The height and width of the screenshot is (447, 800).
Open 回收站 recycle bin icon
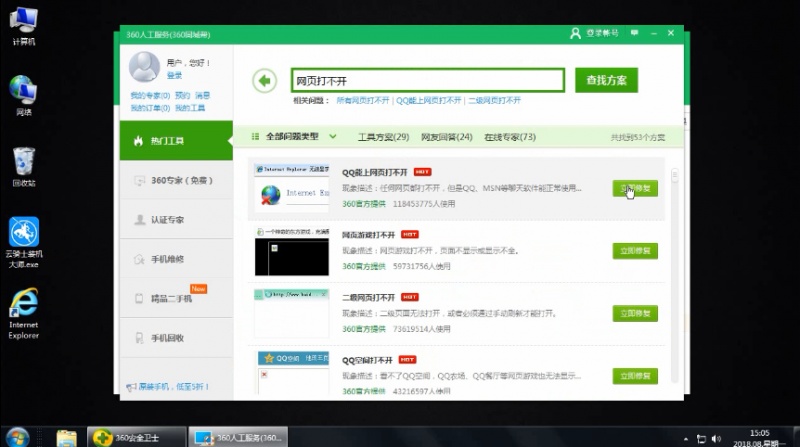coord(23,167)
